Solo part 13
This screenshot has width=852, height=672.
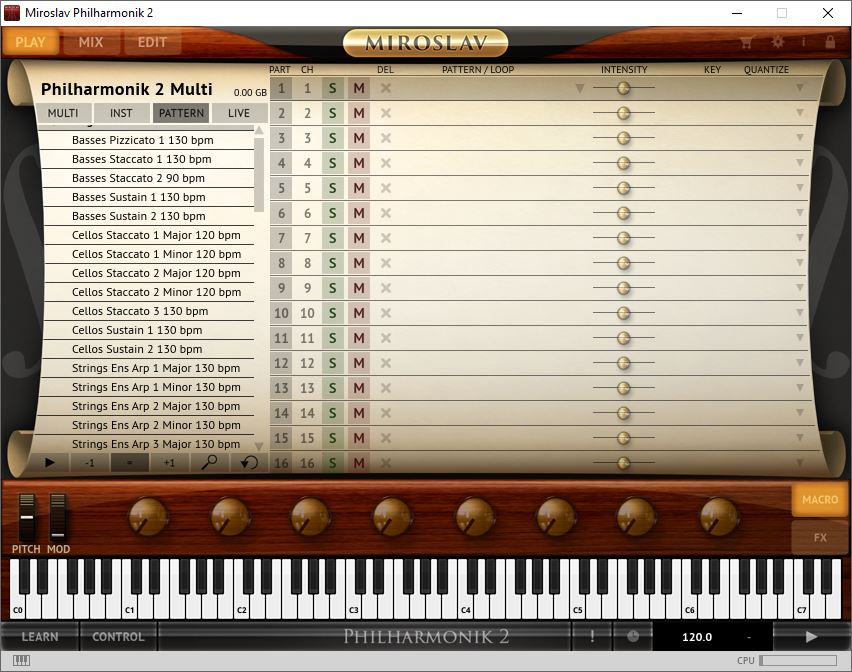coord(333,388)
